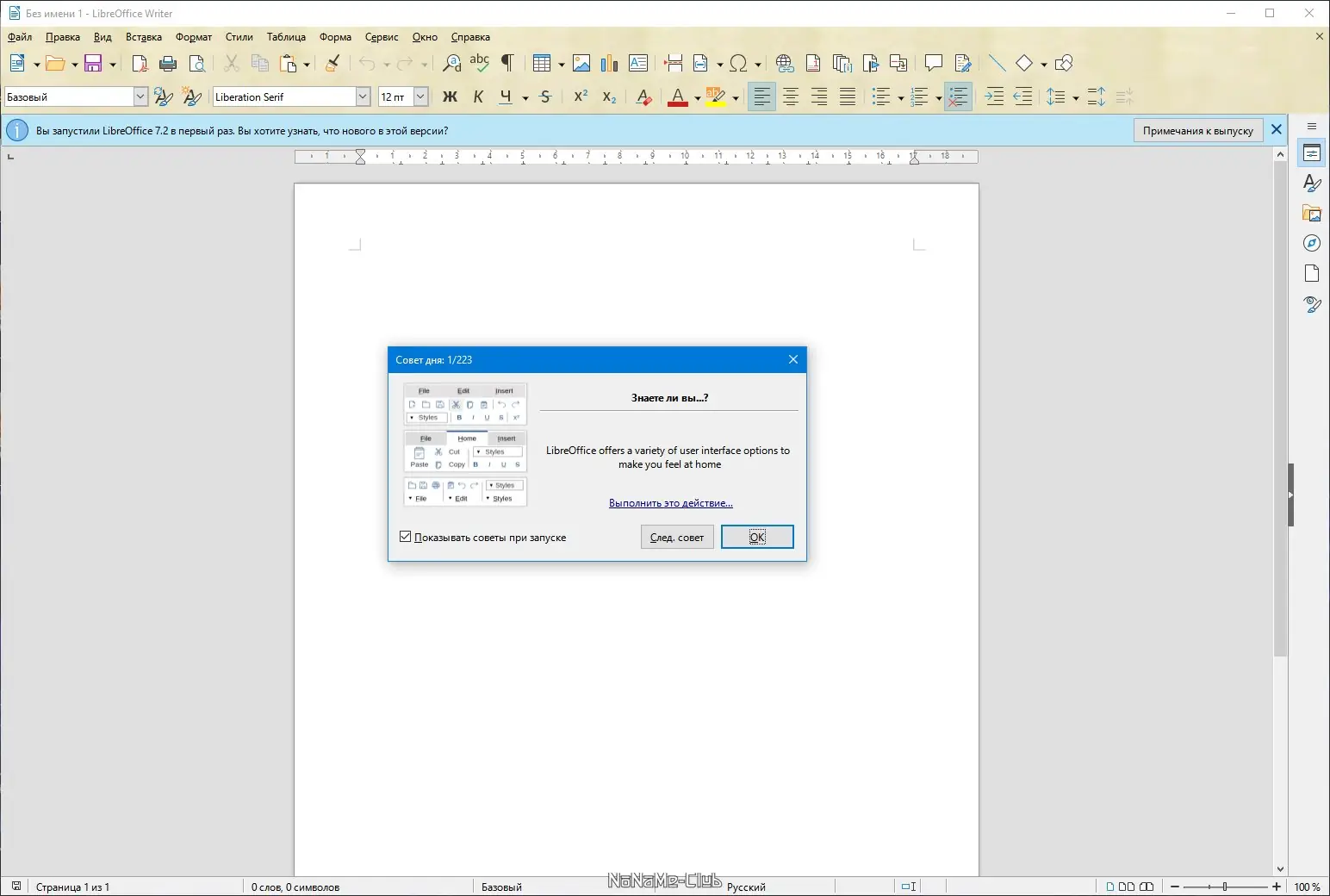Open the Вставка menu
Image resolution: width=1330 pixels, height=896 pixels.
click(x=144, y=37)
